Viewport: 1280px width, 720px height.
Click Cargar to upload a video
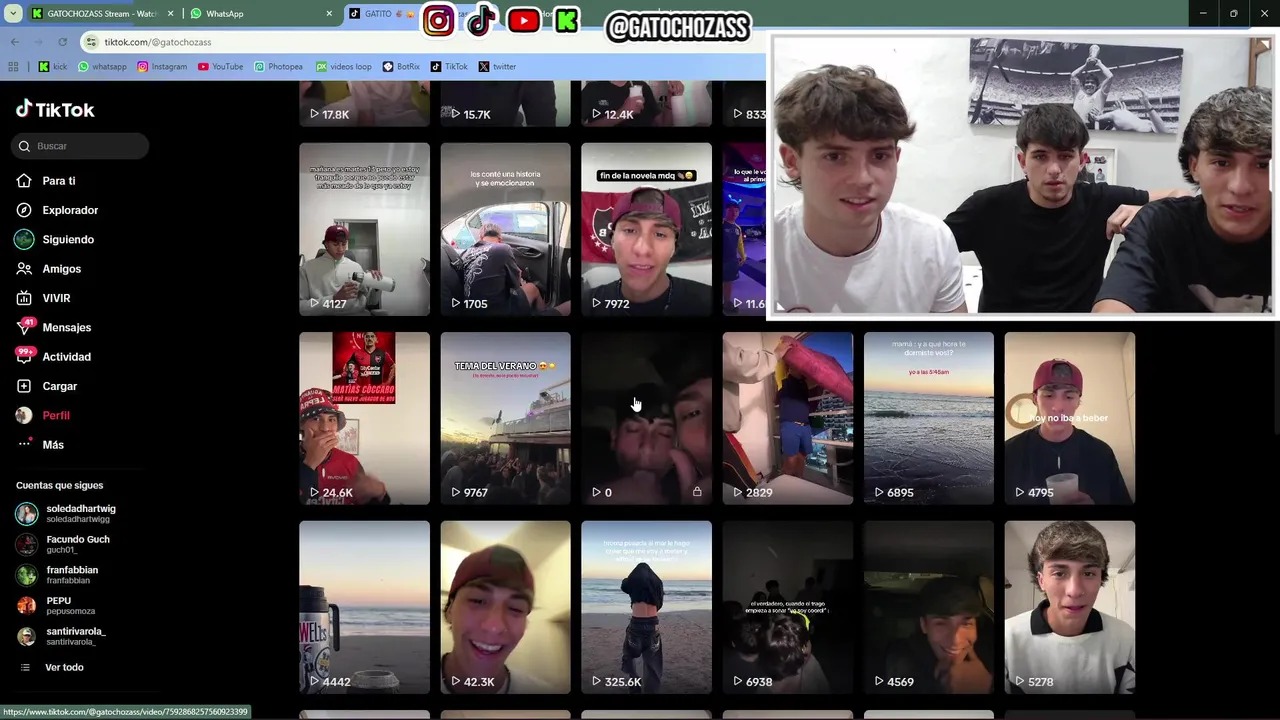47,386
